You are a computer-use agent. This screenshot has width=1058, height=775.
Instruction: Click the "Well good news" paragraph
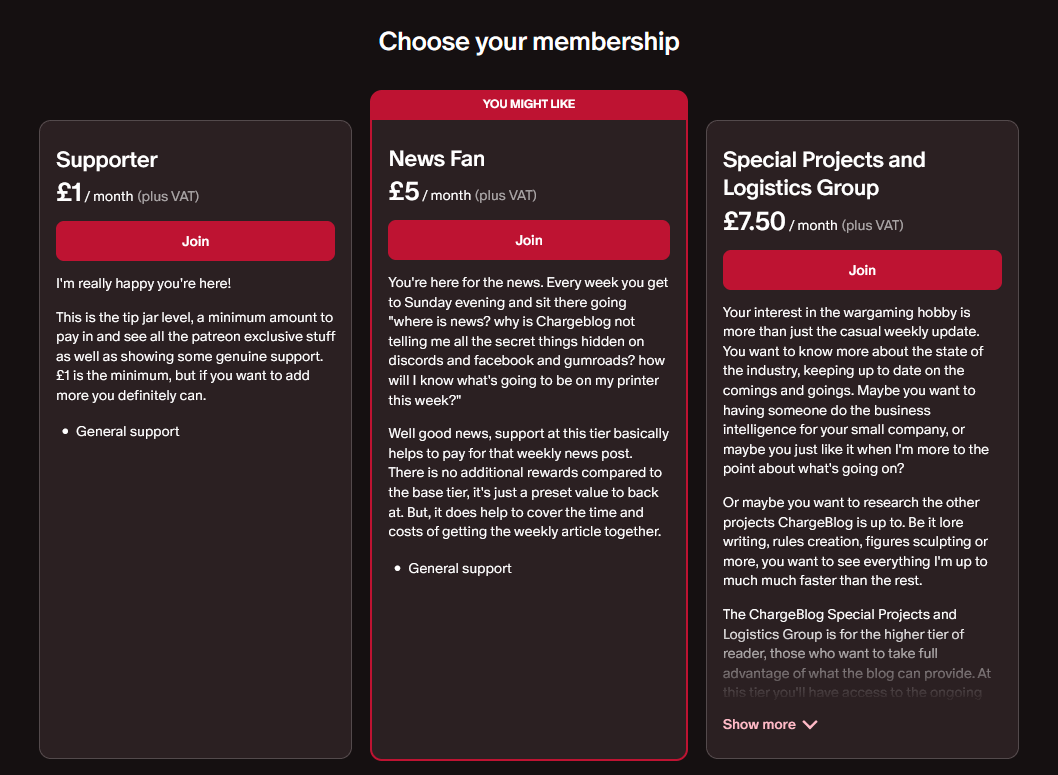coord(528,482)
